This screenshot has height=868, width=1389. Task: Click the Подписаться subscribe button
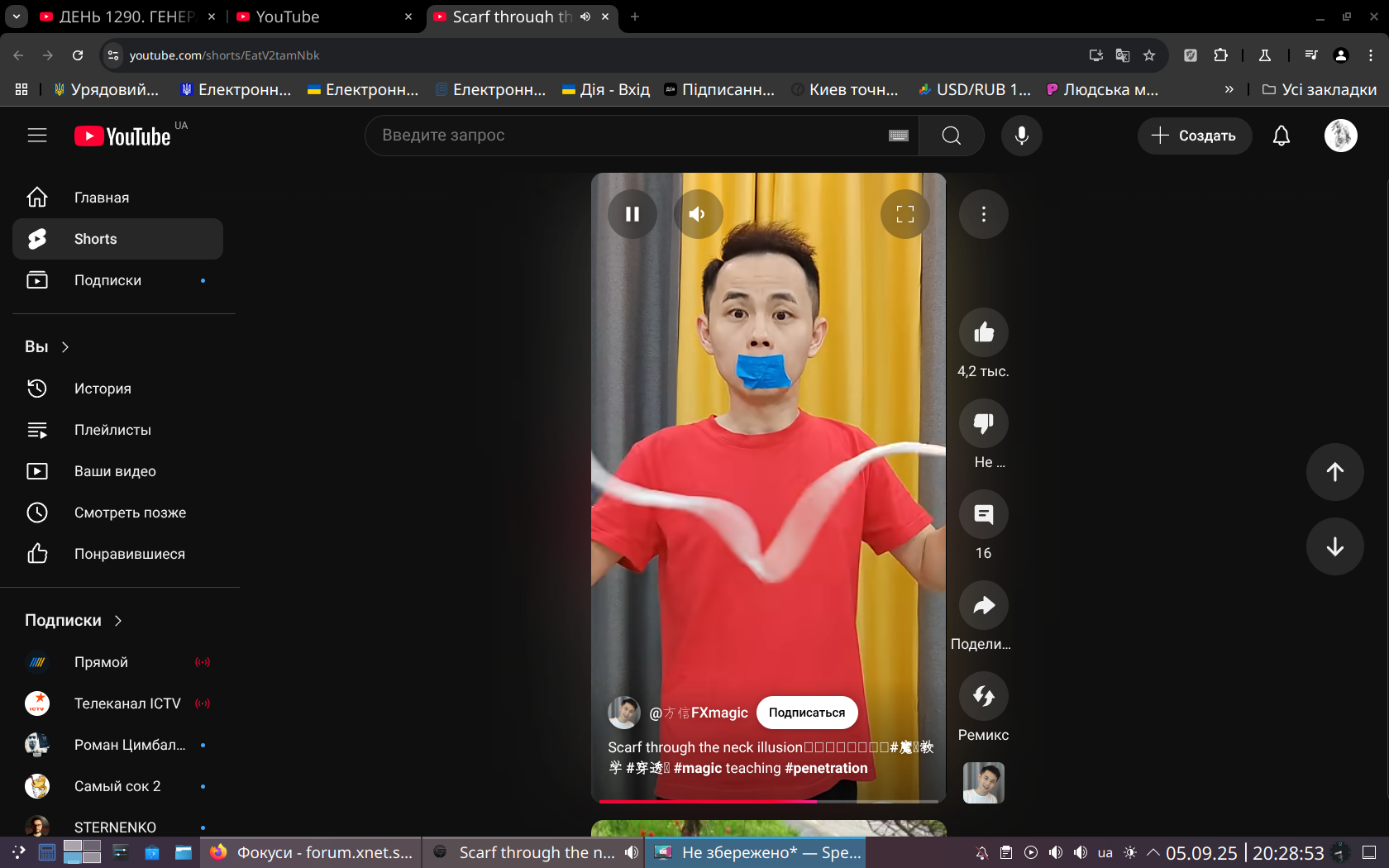806,713
